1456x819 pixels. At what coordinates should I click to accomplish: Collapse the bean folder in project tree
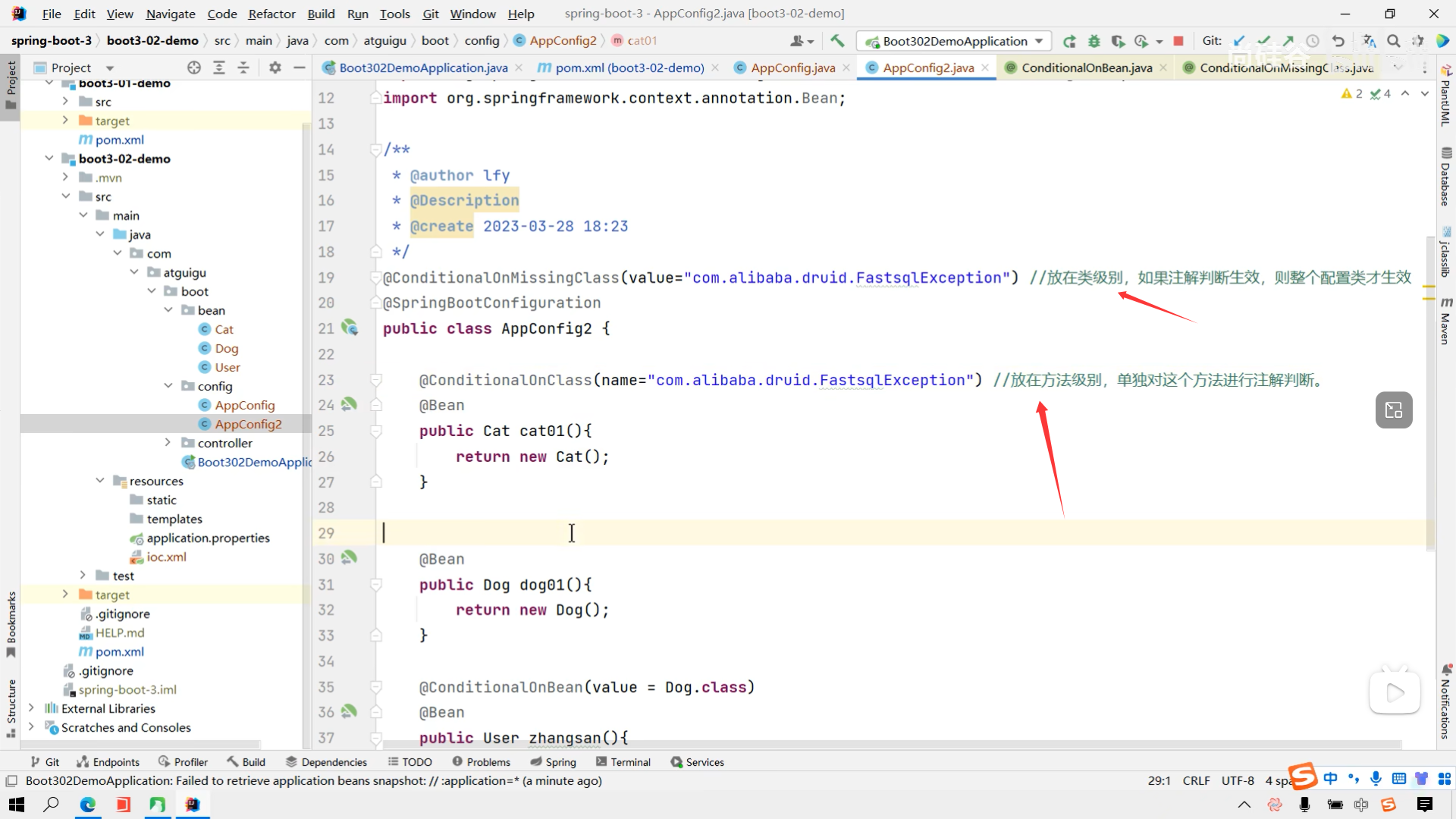click(x=168, y=310)
